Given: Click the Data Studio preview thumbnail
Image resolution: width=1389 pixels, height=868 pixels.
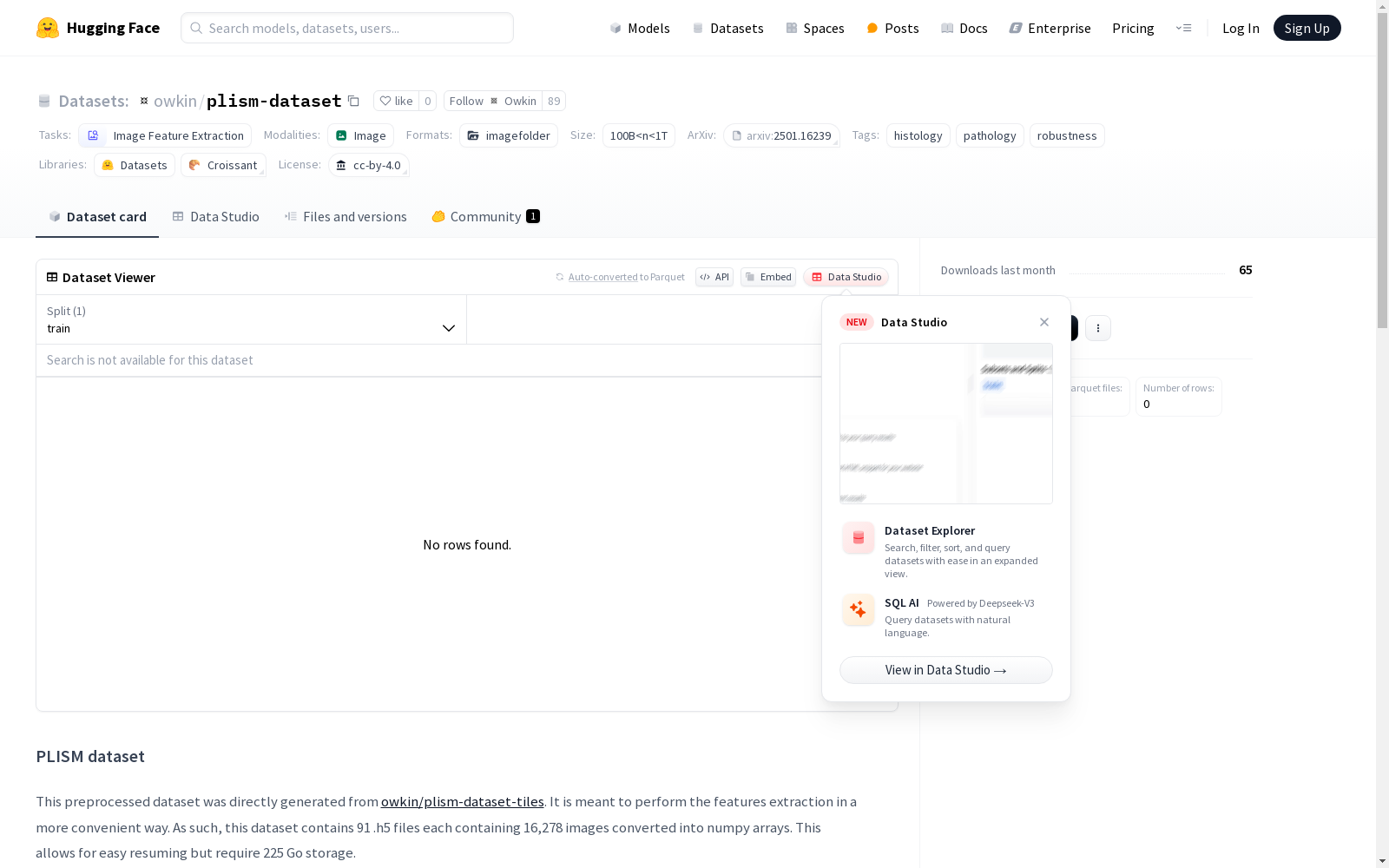Looking at the screenshot, I should [946, 424].
